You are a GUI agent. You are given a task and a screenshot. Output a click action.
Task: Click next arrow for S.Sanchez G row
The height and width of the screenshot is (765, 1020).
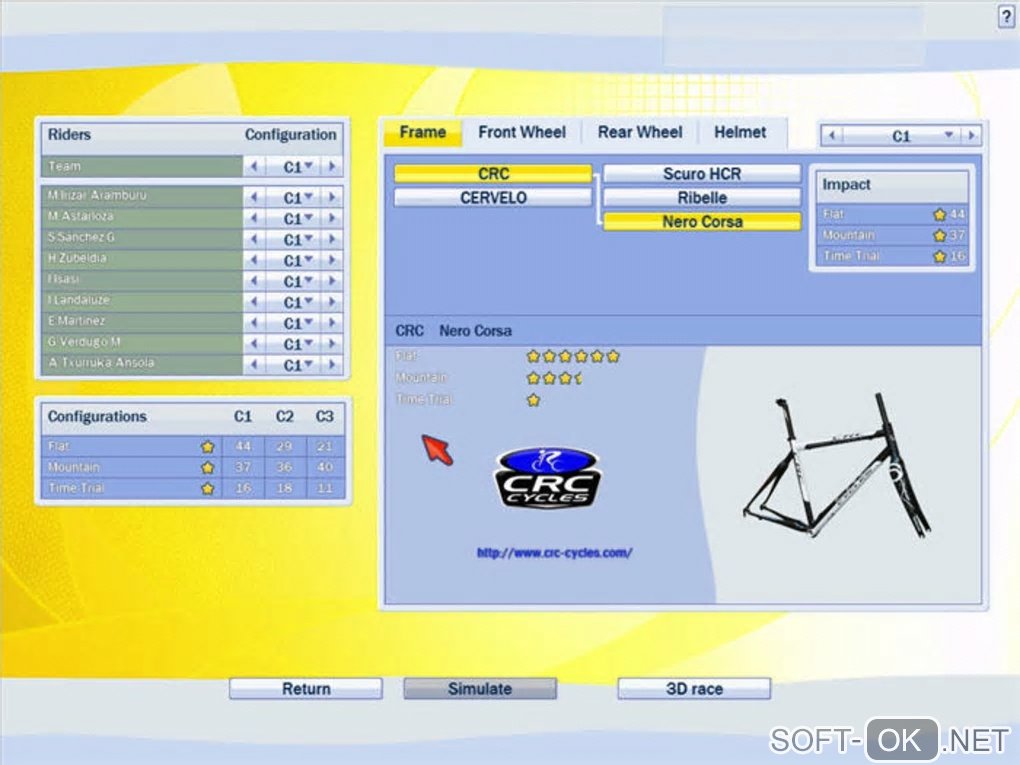(x=332, y=239)
